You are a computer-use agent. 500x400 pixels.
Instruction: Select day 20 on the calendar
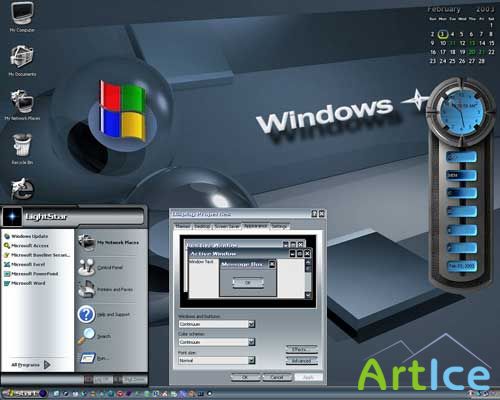(472, 52)
